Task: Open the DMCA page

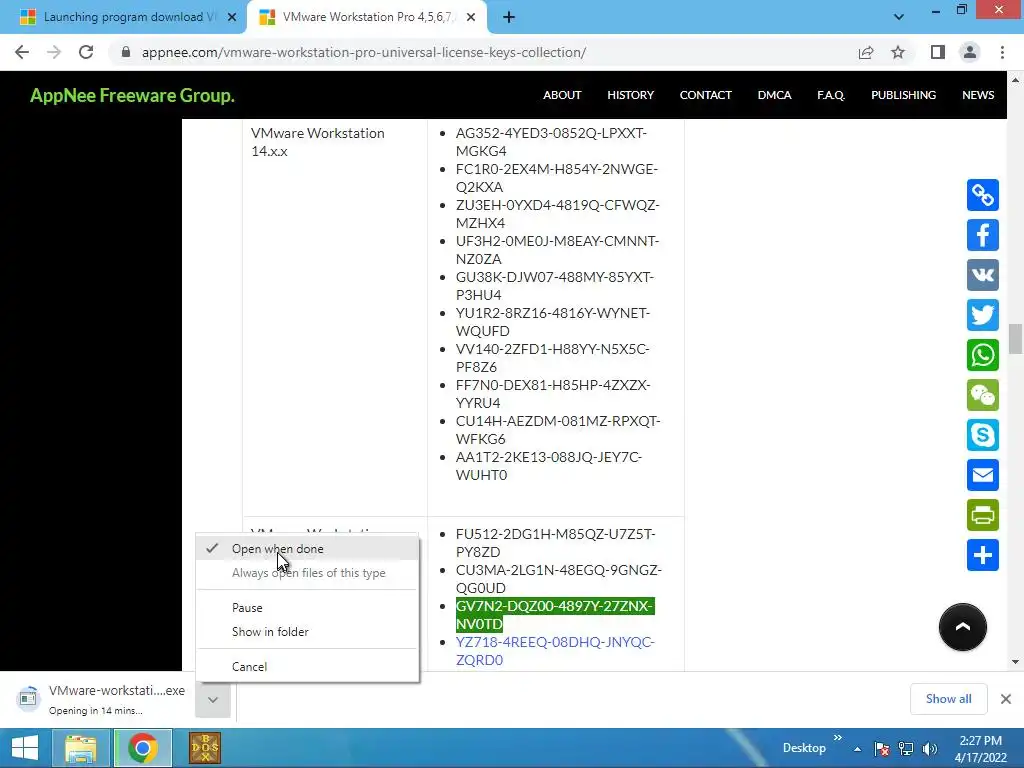Action: [775, 95]
